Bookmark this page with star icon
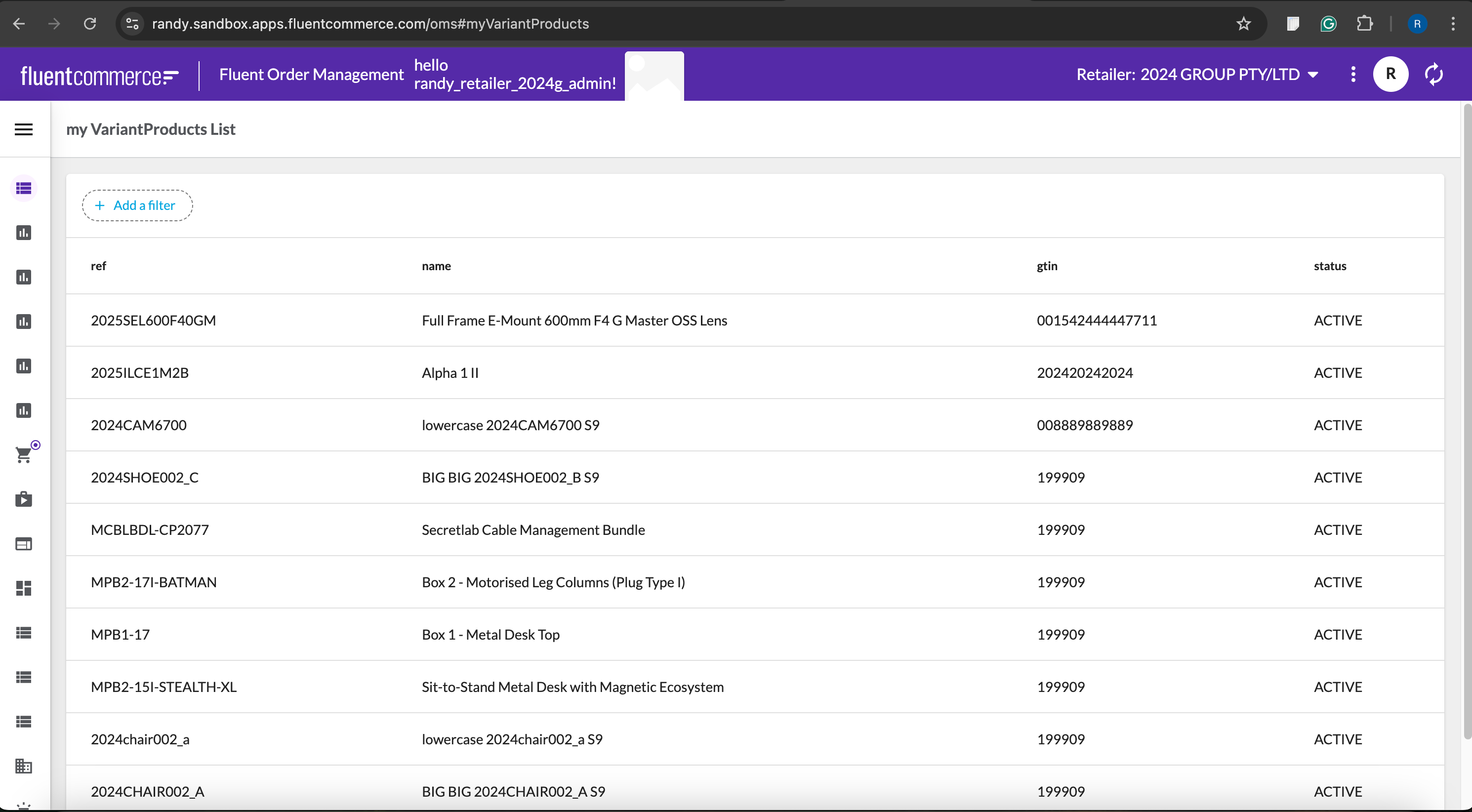Screen dimensions: 1472x812 1243,24
